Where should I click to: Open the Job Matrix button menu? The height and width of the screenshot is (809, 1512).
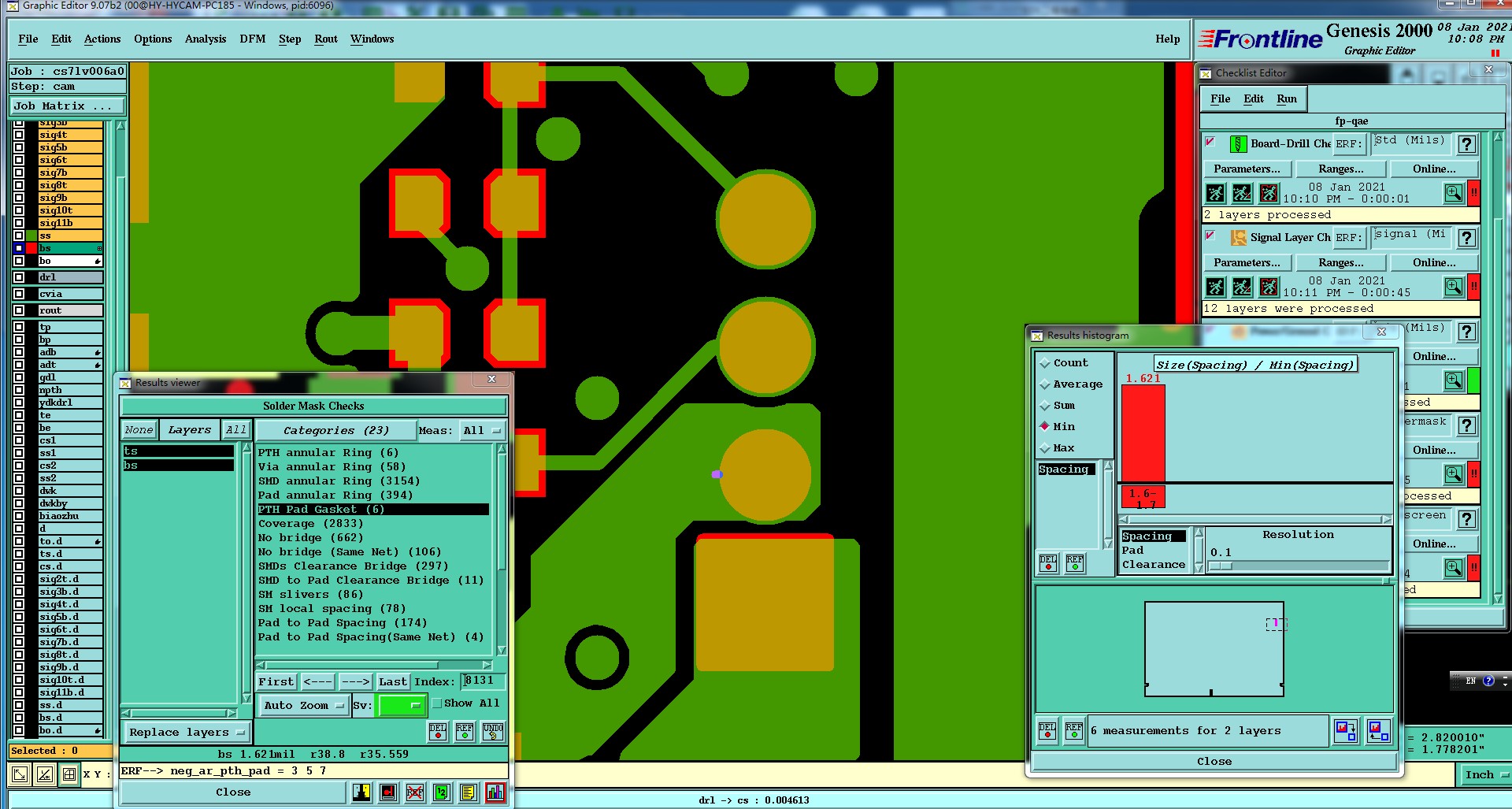(68, 106)
